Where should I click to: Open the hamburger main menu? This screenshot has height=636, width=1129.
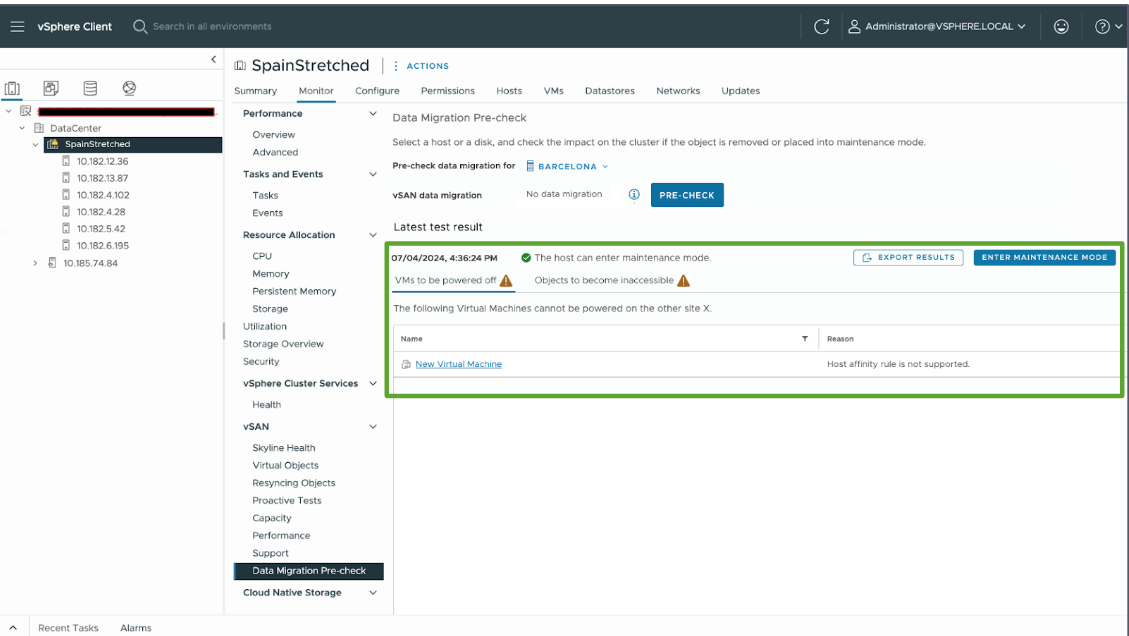[17, 27]
